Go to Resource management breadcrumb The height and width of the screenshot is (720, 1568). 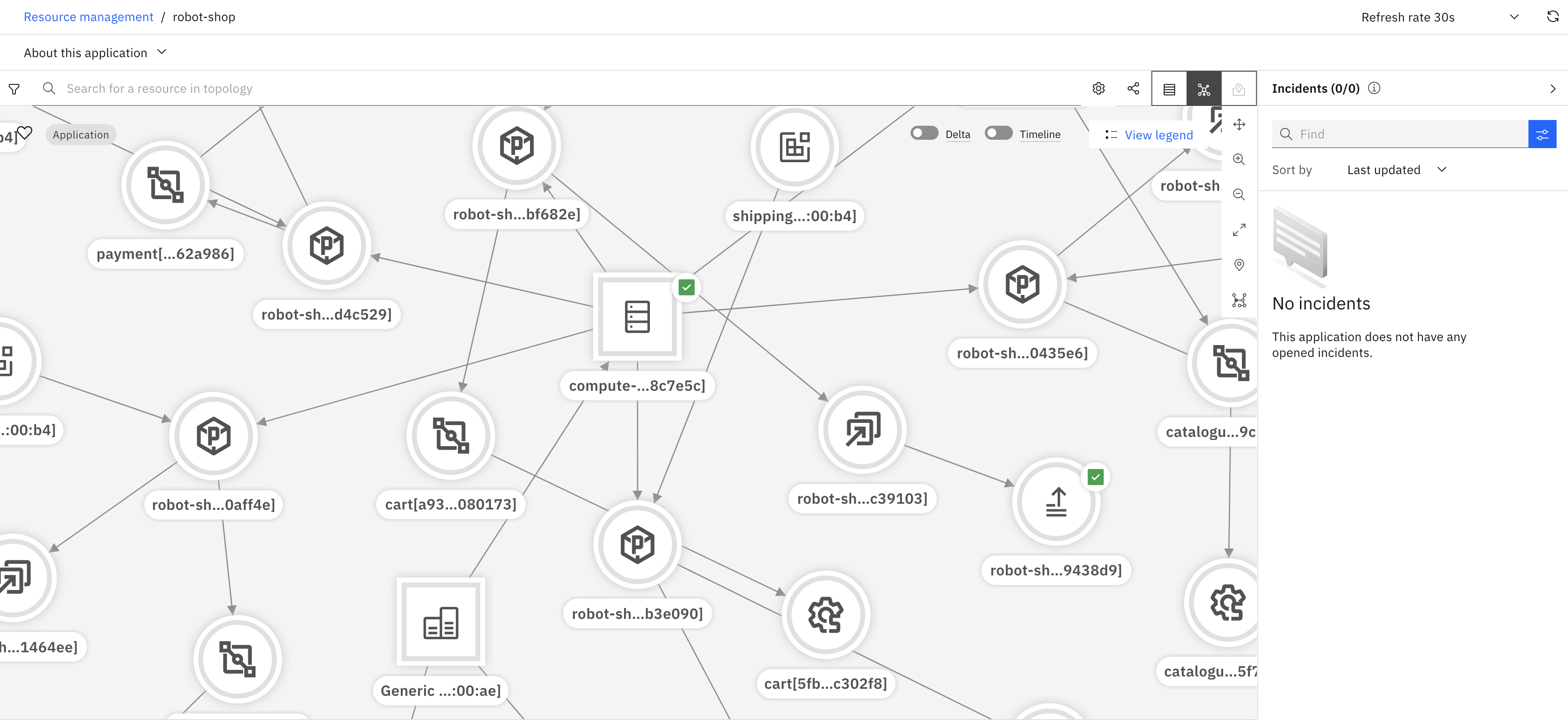click(88, 17)
